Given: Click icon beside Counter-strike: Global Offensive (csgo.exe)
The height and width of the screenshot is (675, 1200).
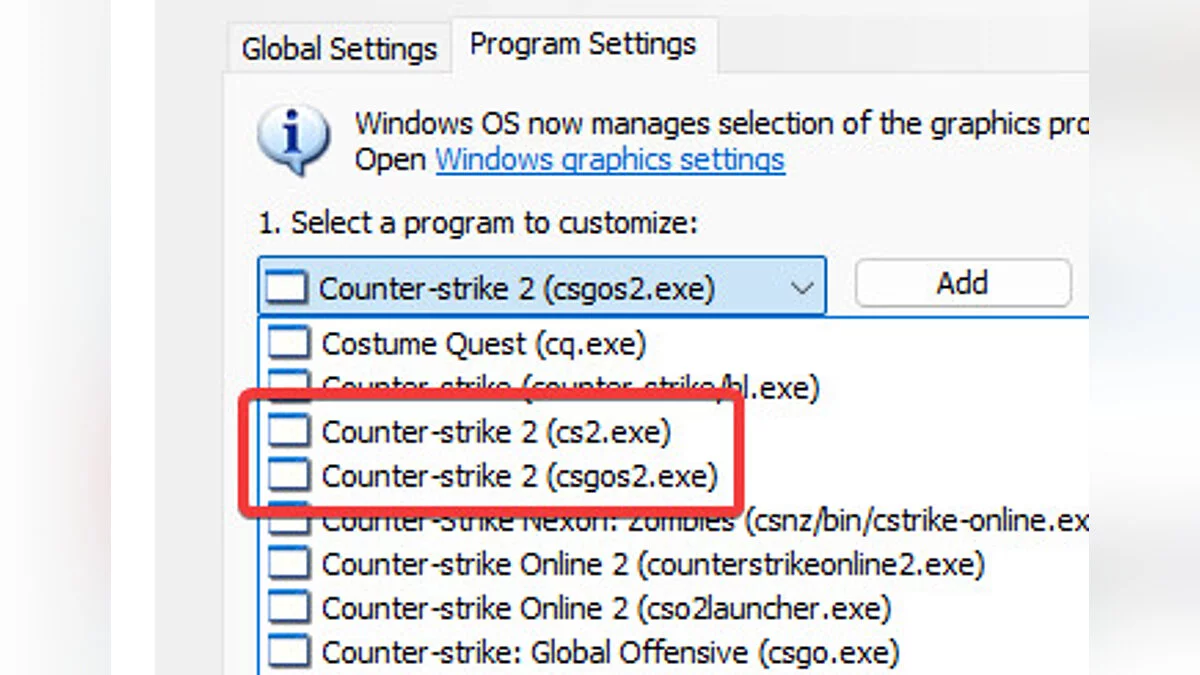Looking at the screenshot, I should [x=289, y=652].
